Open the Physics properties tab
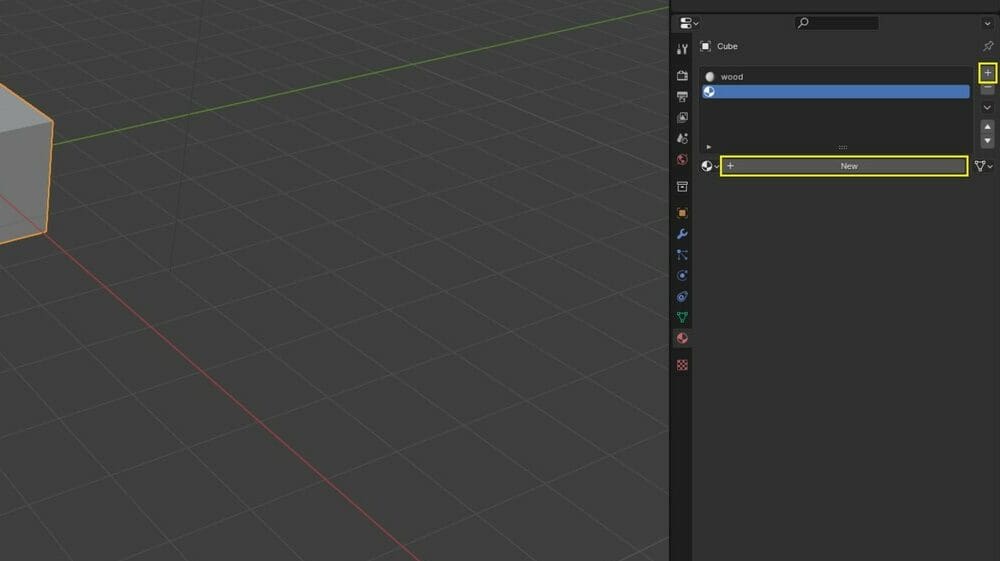This screenshot has height=561, width=1000. point(682,275)
